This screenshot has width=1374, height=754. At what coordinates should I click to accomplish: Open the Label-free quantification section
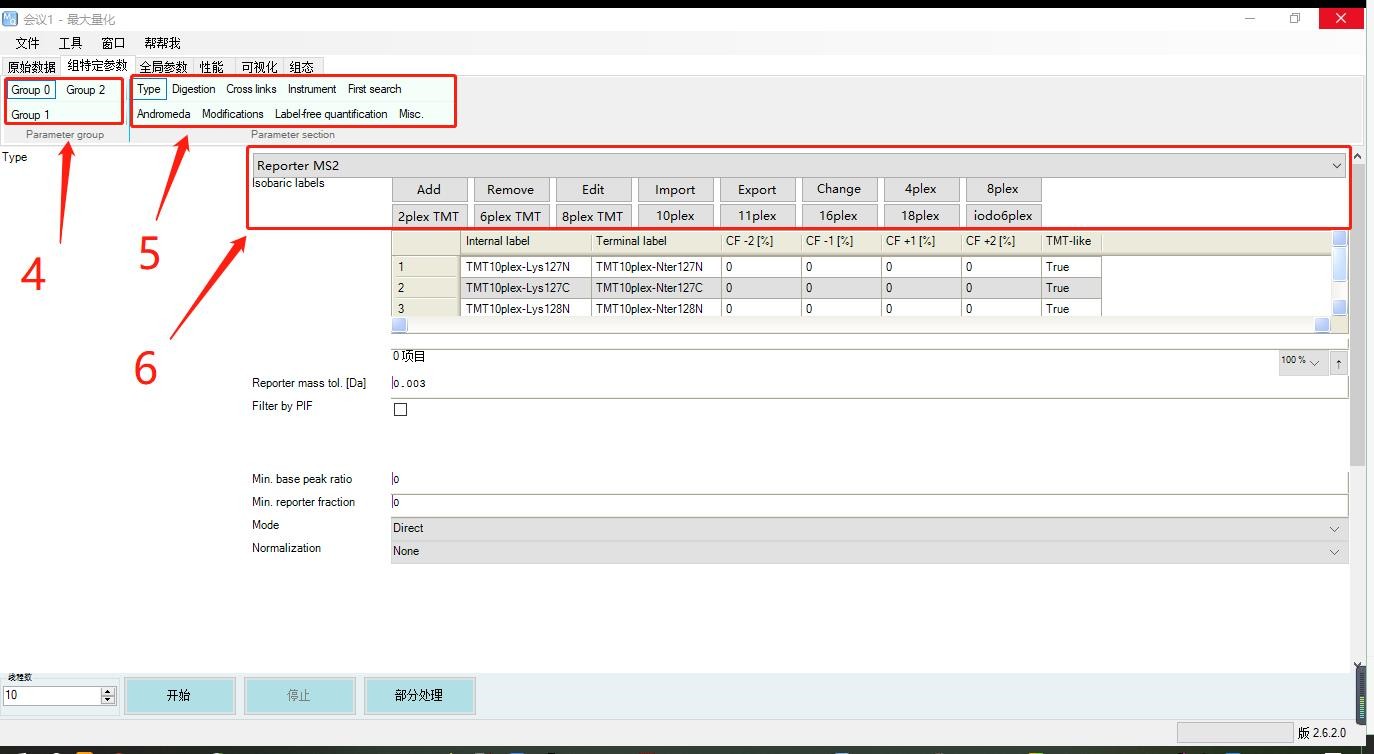(331, 114)
